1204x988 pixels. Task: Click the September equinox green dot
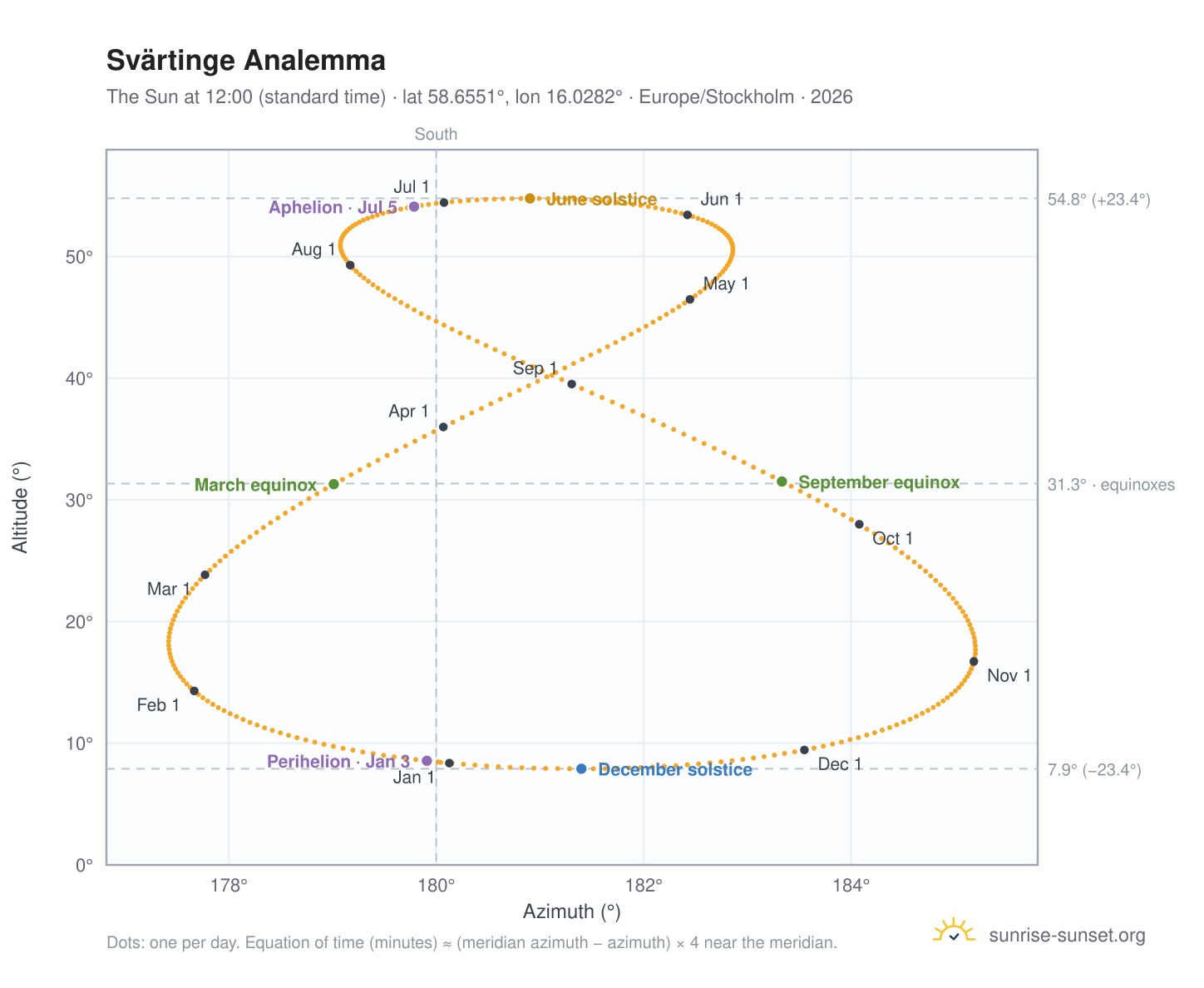point(782,482)
